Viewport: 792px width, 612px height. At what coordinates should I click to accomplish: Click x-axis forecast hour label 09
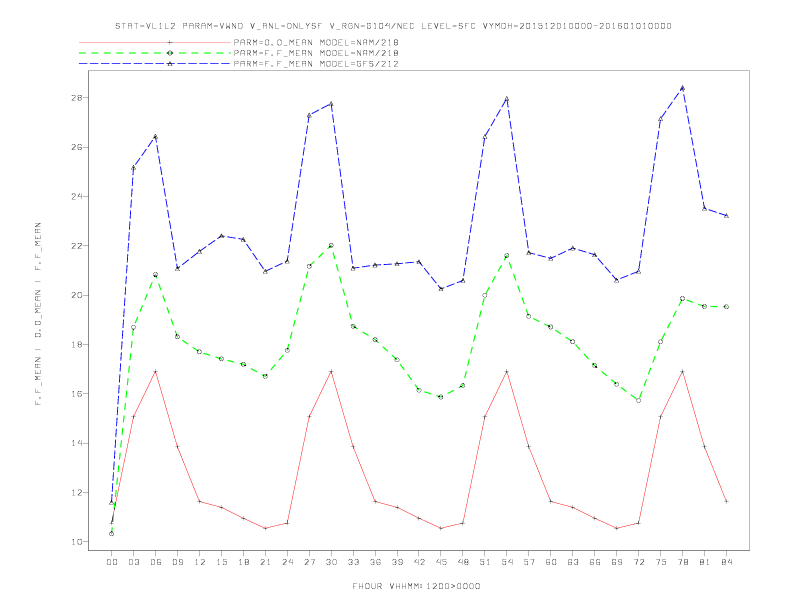pos(177,562)
